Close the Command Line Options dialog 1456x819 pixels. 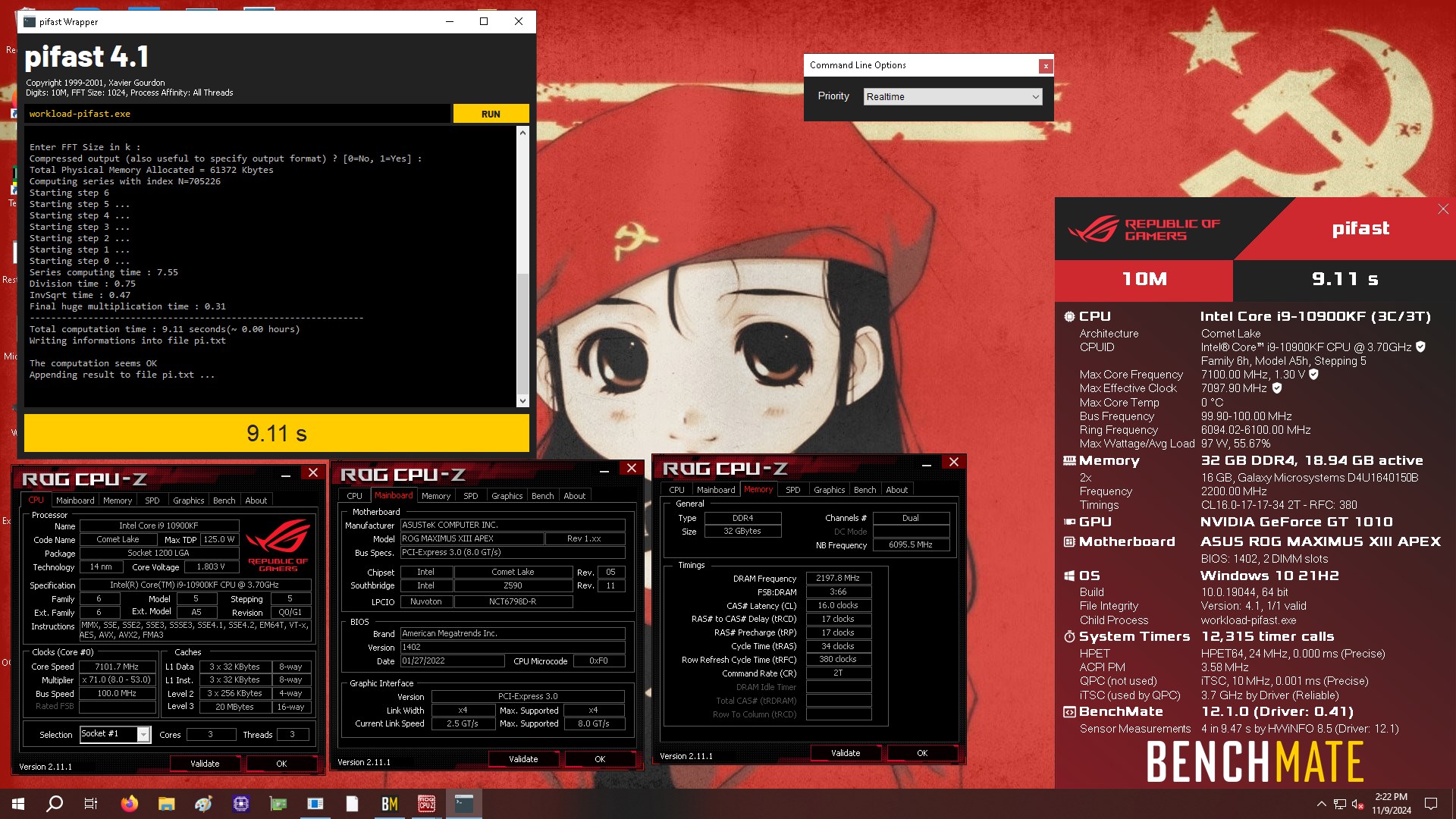(1046, 66)
